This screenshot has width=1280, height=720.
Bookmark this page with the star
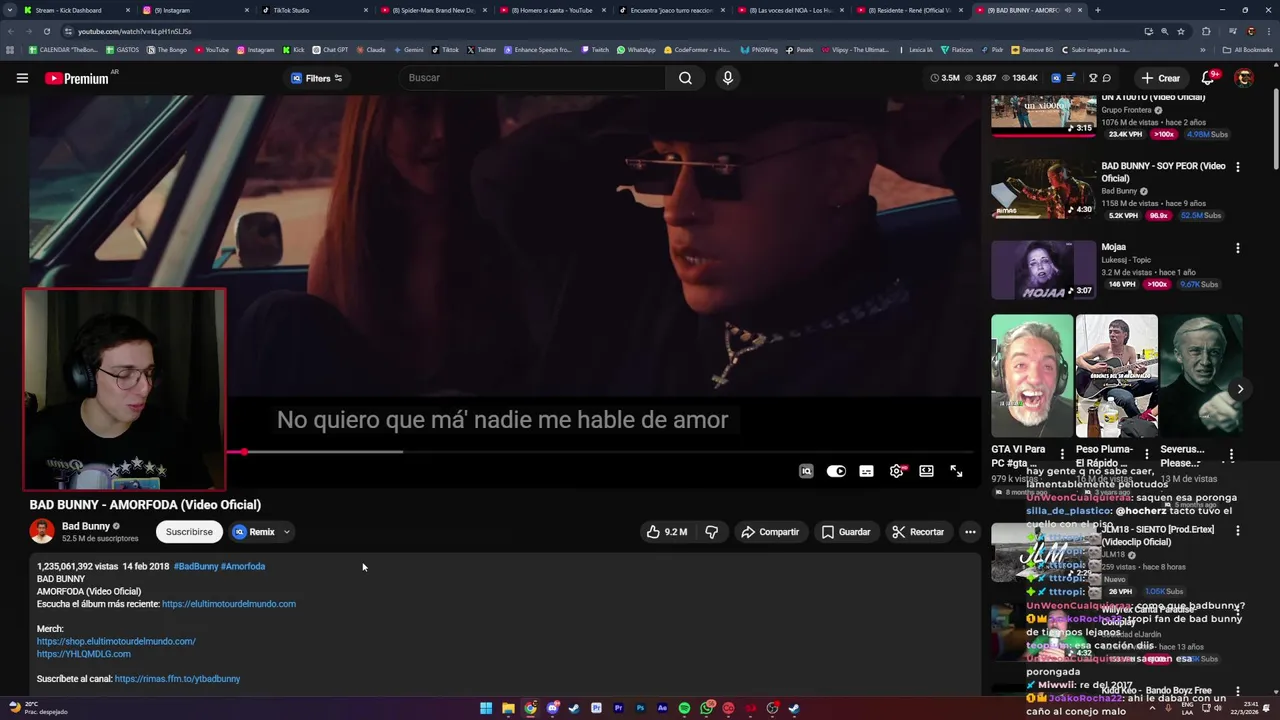click(x=1179, y=31)
